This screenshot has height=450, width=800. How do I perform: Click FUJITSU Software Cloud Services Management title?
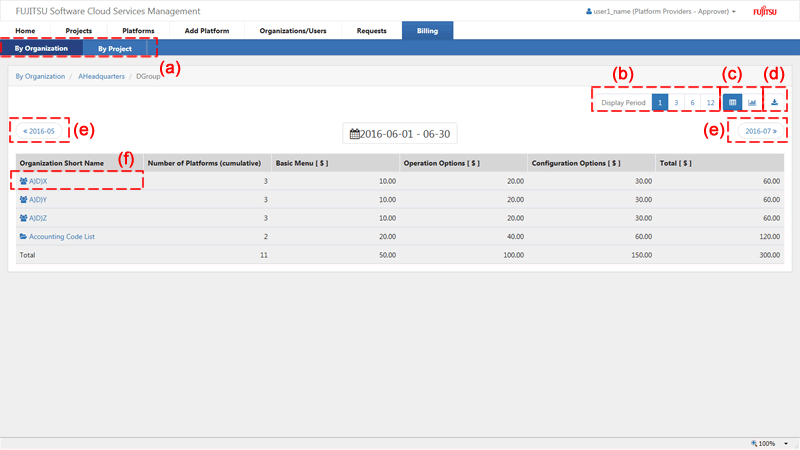pos(108,11)
